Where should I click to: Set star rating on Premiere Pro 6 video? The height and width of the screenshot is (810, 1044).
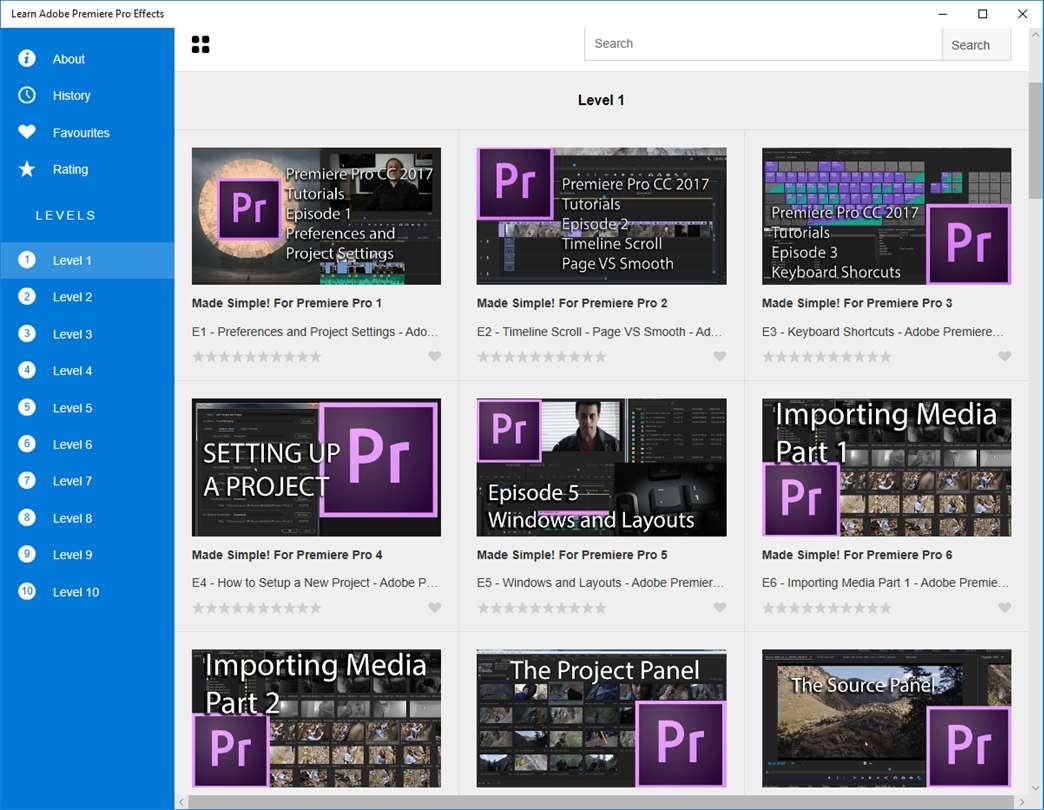click(827, 608)
